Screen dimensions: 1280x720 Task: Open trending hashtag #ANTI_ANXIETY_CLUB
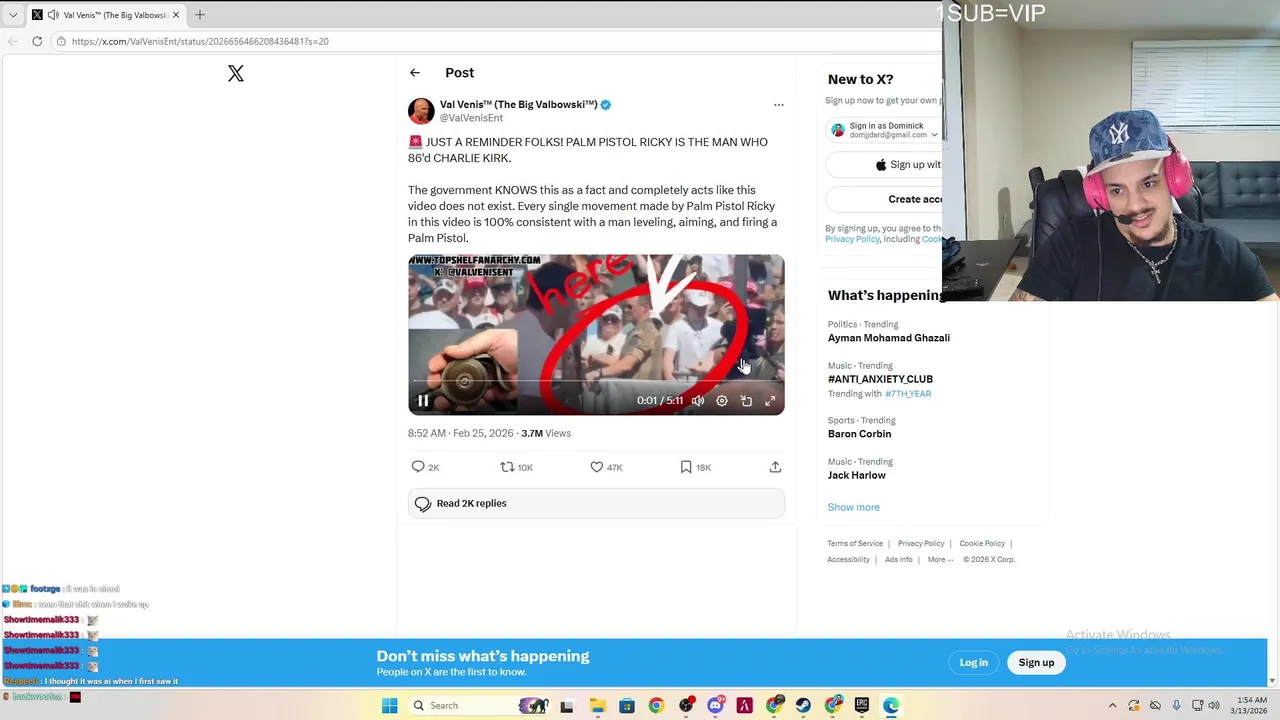tap(880, 379)
